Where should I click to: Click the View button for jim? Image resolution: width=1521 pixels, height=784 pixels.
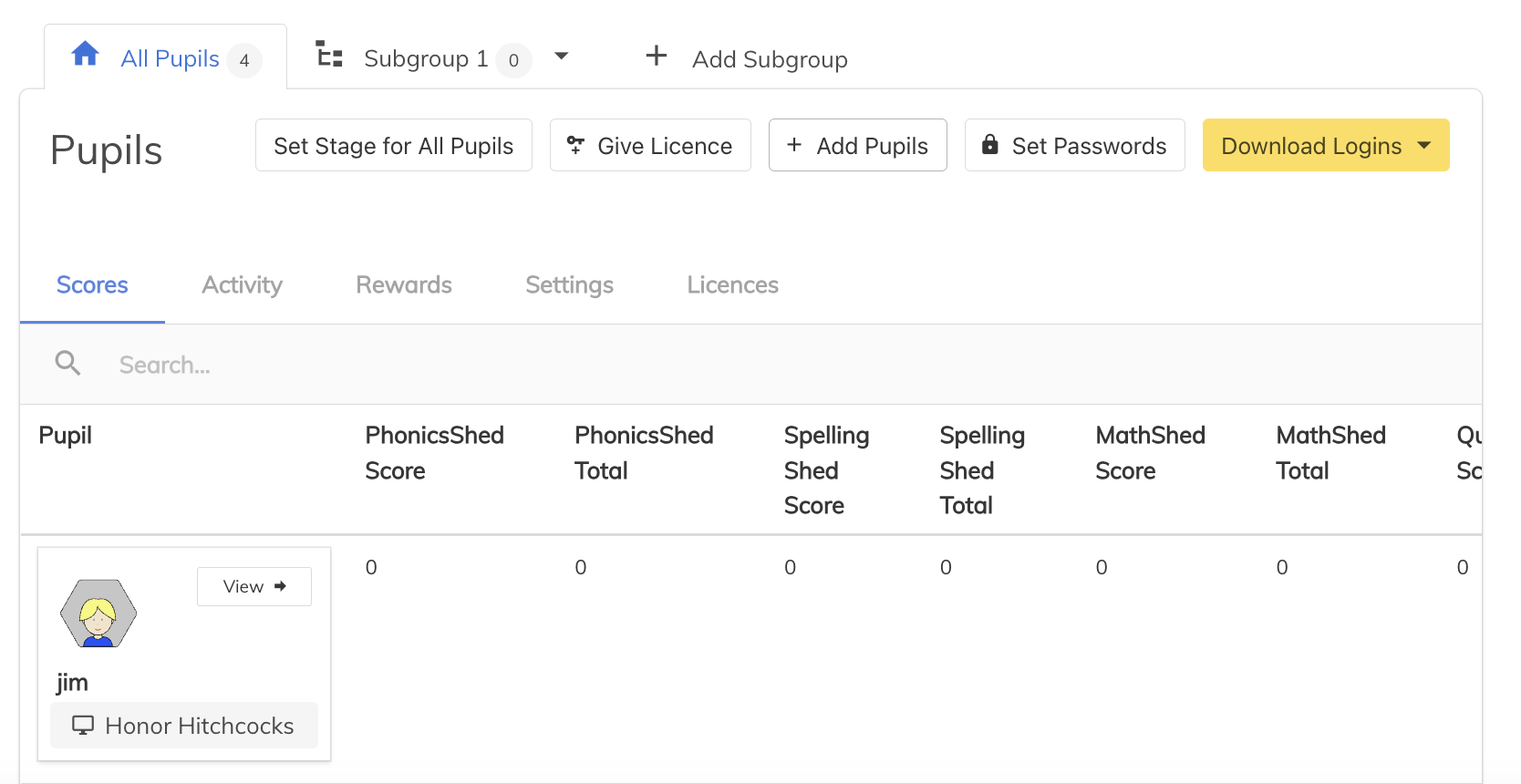click(254, 586)
